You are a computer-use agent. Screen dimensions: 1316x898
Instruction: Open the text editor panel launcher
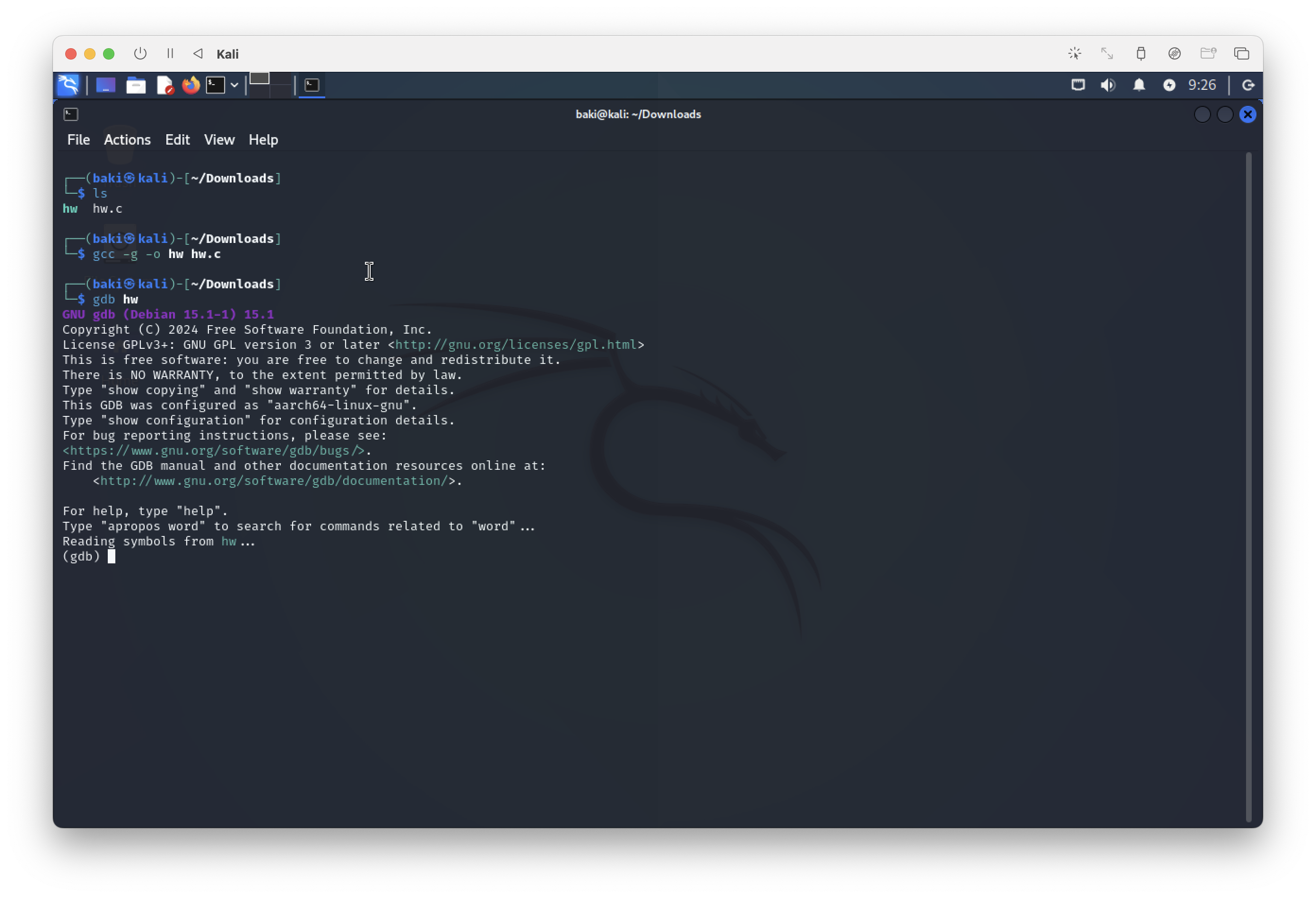pyautogui.click(x=164, y=85)
